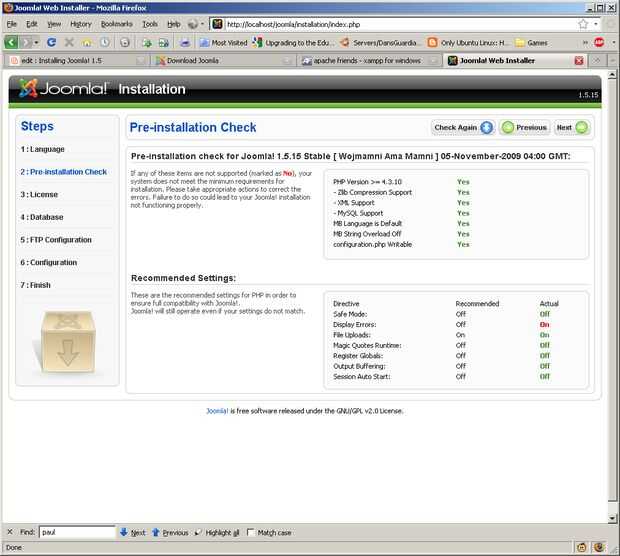Switch to the Installing Joomla! 1.5 tab
620x556 pixels.
coord(77,61)
